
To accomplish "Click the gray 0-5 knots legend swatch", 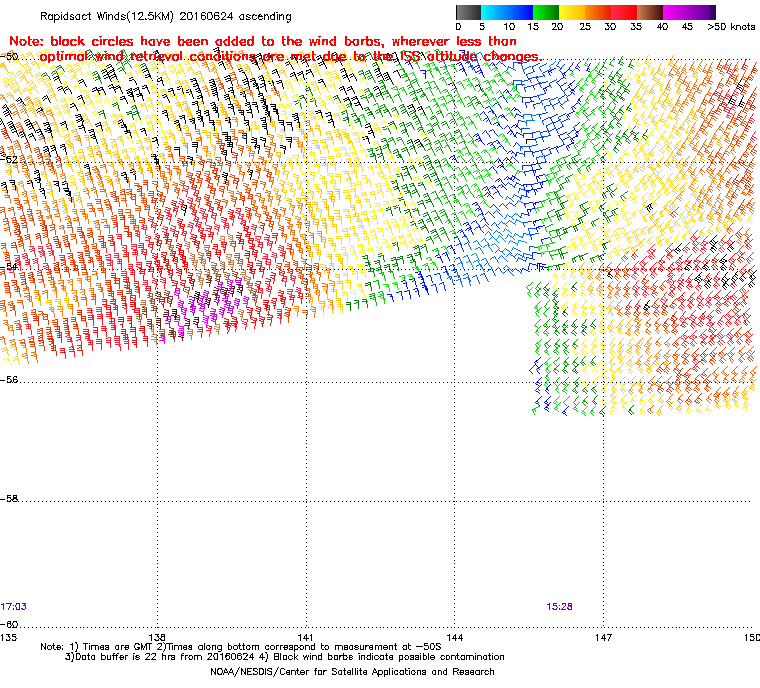I will pyautogui.click(x=468, y=12).
